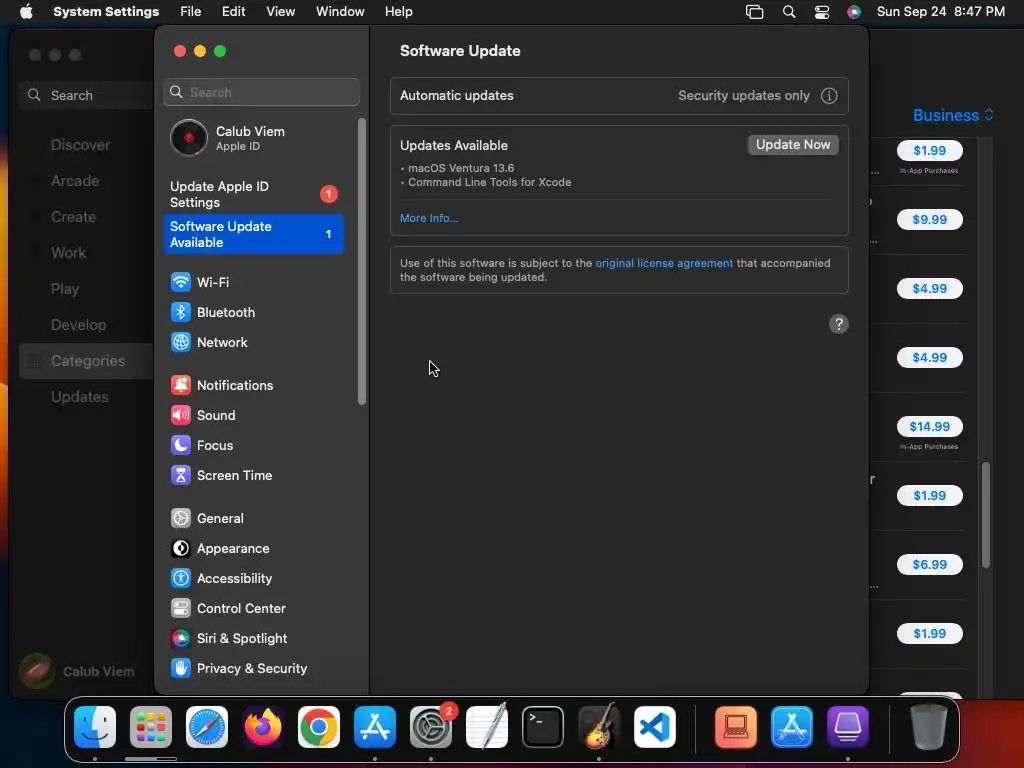Open the System Settings app menu
Image resolution: width=1024 pixels, height=768 pixels.
point(106,12)
